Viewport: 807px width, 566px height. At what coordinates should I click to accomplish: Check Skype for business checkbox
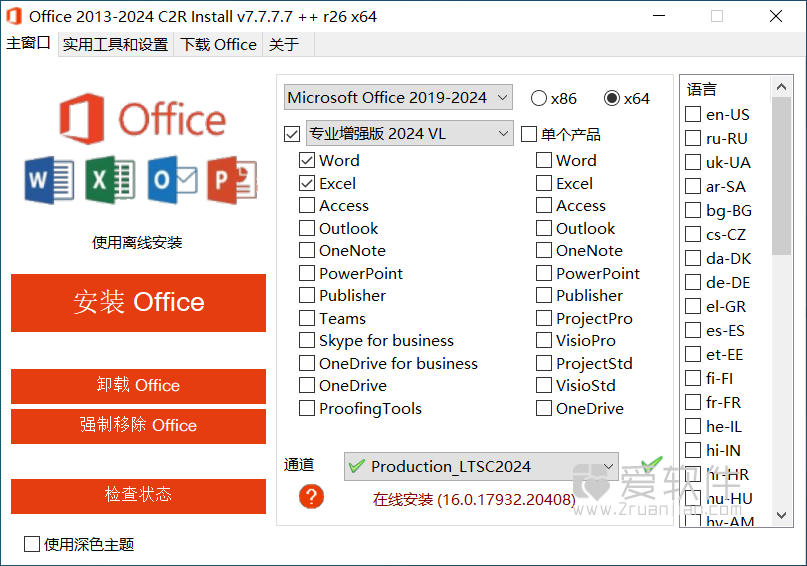(307, 340)
